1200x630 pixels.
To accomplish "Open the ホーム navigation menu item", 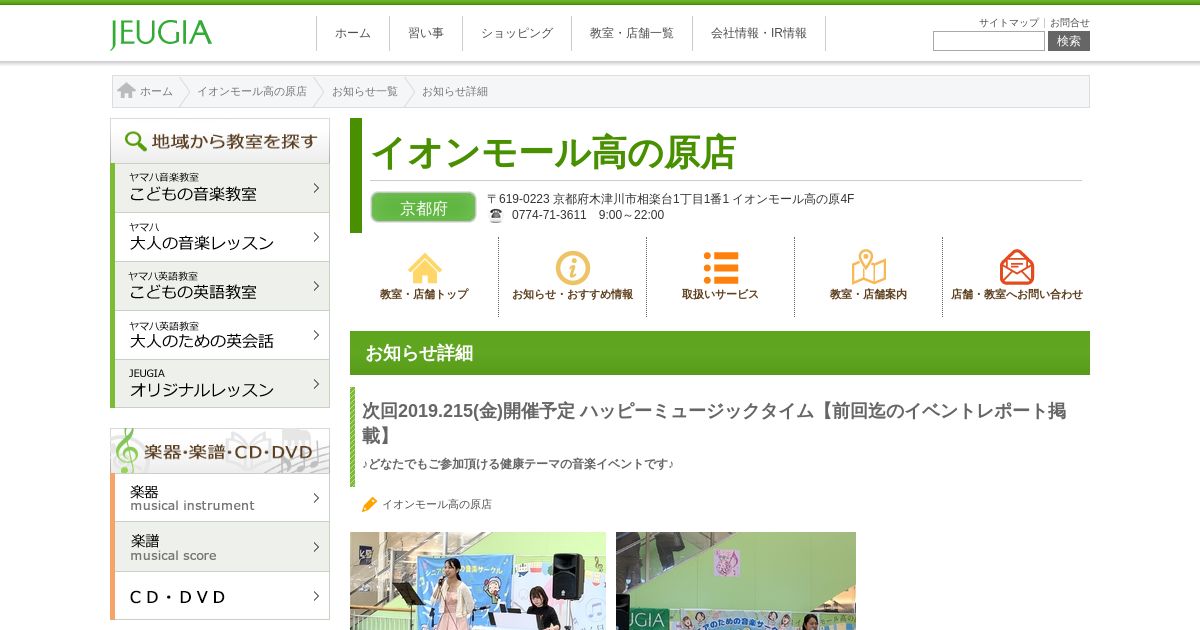I will tap(353, 33).
